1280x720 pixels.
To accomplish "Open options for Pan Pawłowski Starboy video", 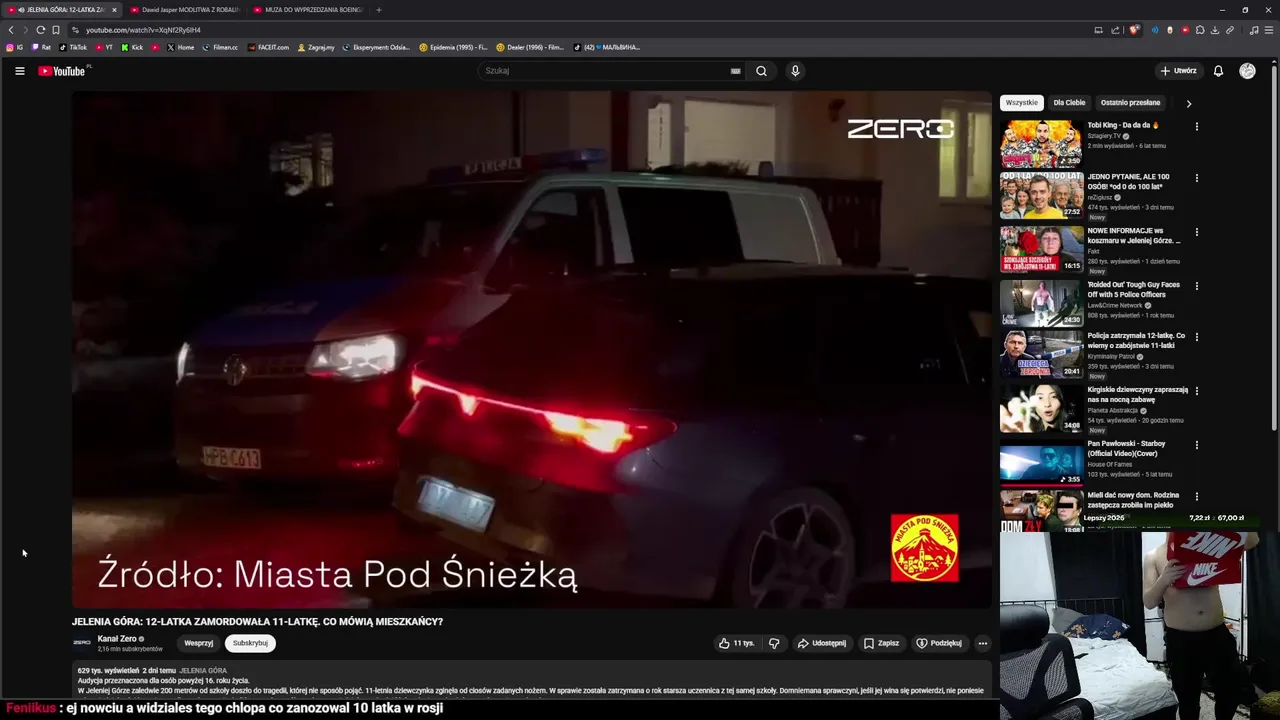I will (x=1196, y=445).
